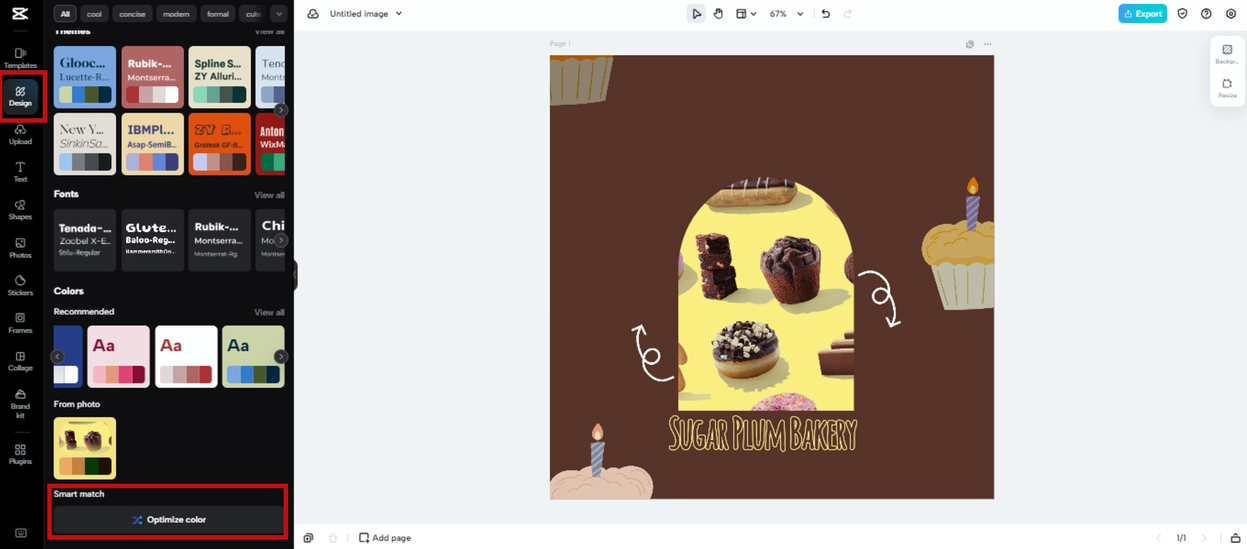1247x549 pixels.
Task: Show more themes with right arrow
Action: pos(281,110)
